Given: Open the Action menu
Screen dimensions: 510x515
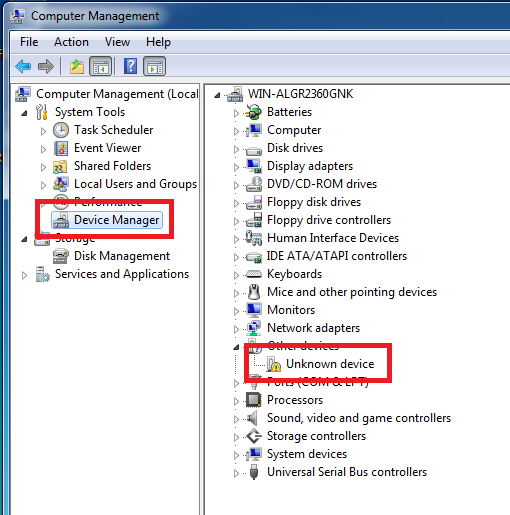Looking at the screenshot, I should pyautogui.click(x=71, y=42).
